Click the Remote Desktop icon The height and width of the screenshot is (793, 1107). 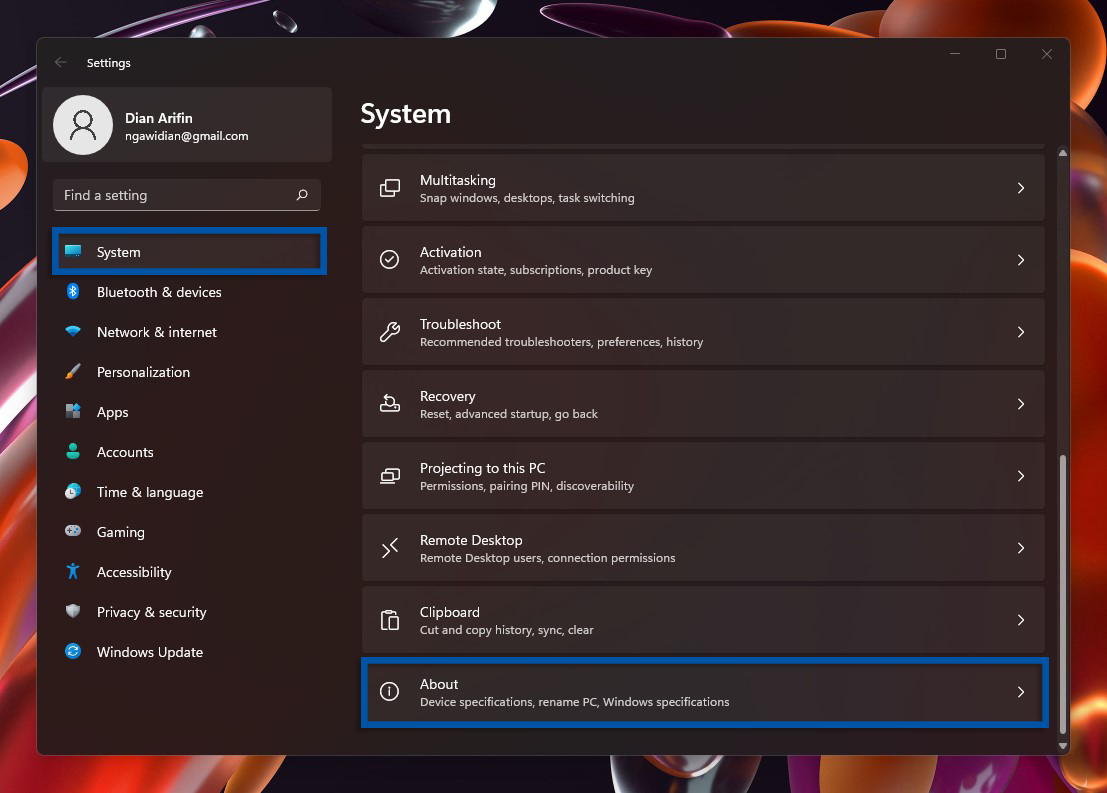click(389, 548)
